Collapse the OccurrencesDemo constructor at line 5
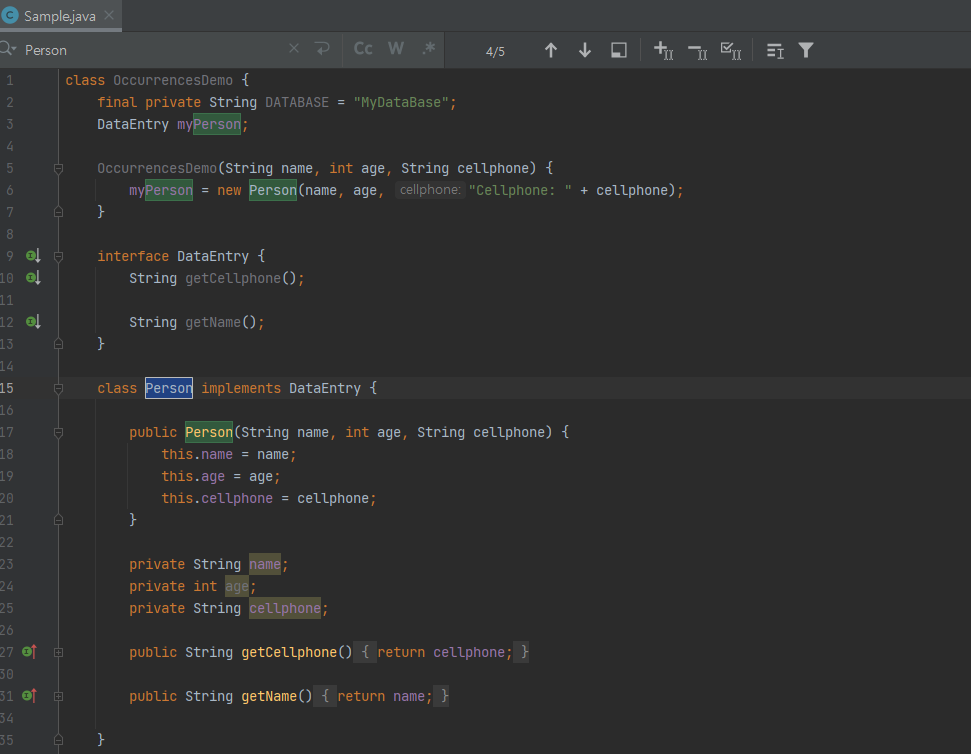Viewport: 971px width, 754px height. pyautogui.click(x=58, y=168)
